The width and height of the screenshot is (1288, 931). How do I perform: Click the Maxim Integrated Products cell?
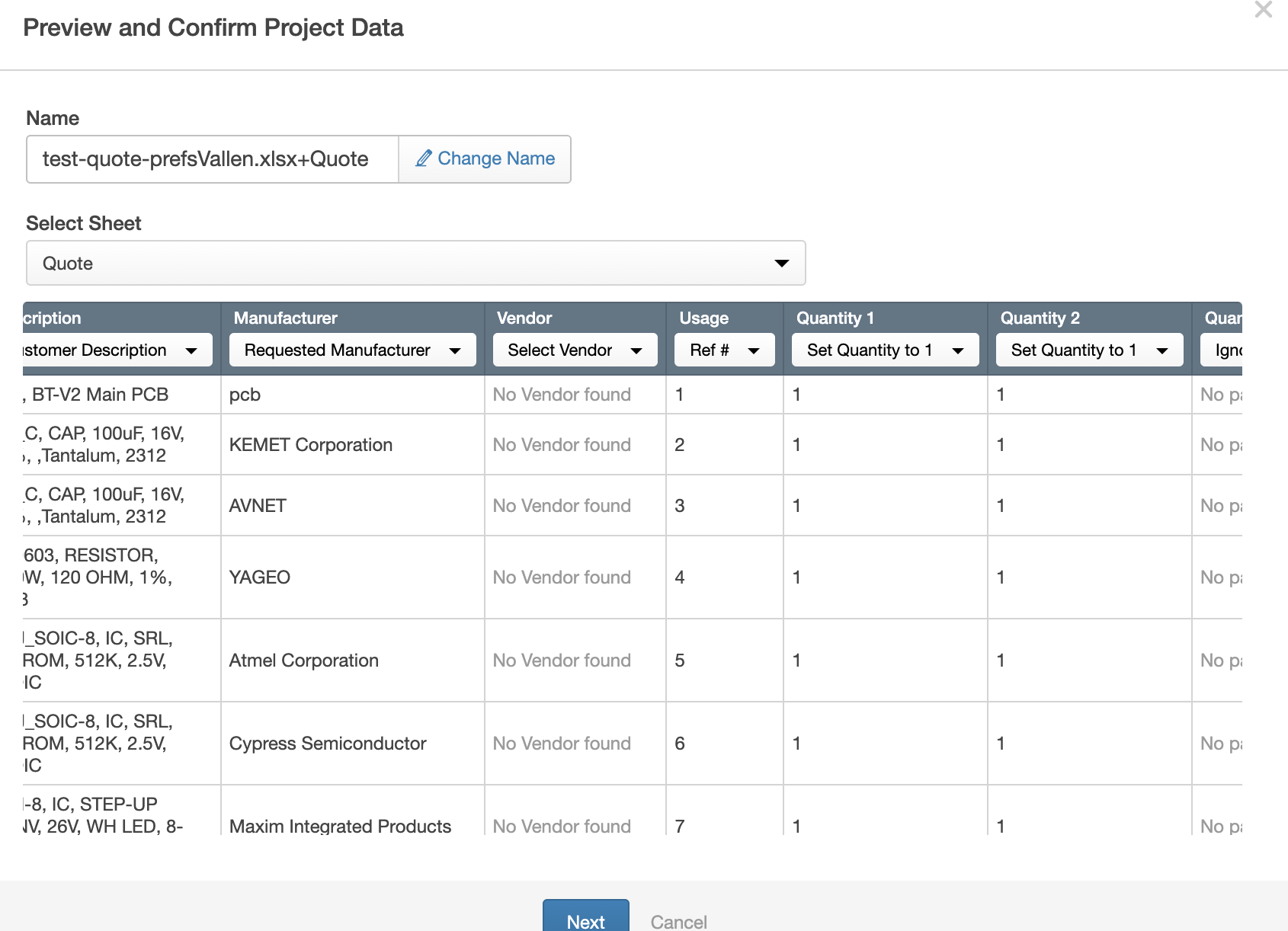340,825
